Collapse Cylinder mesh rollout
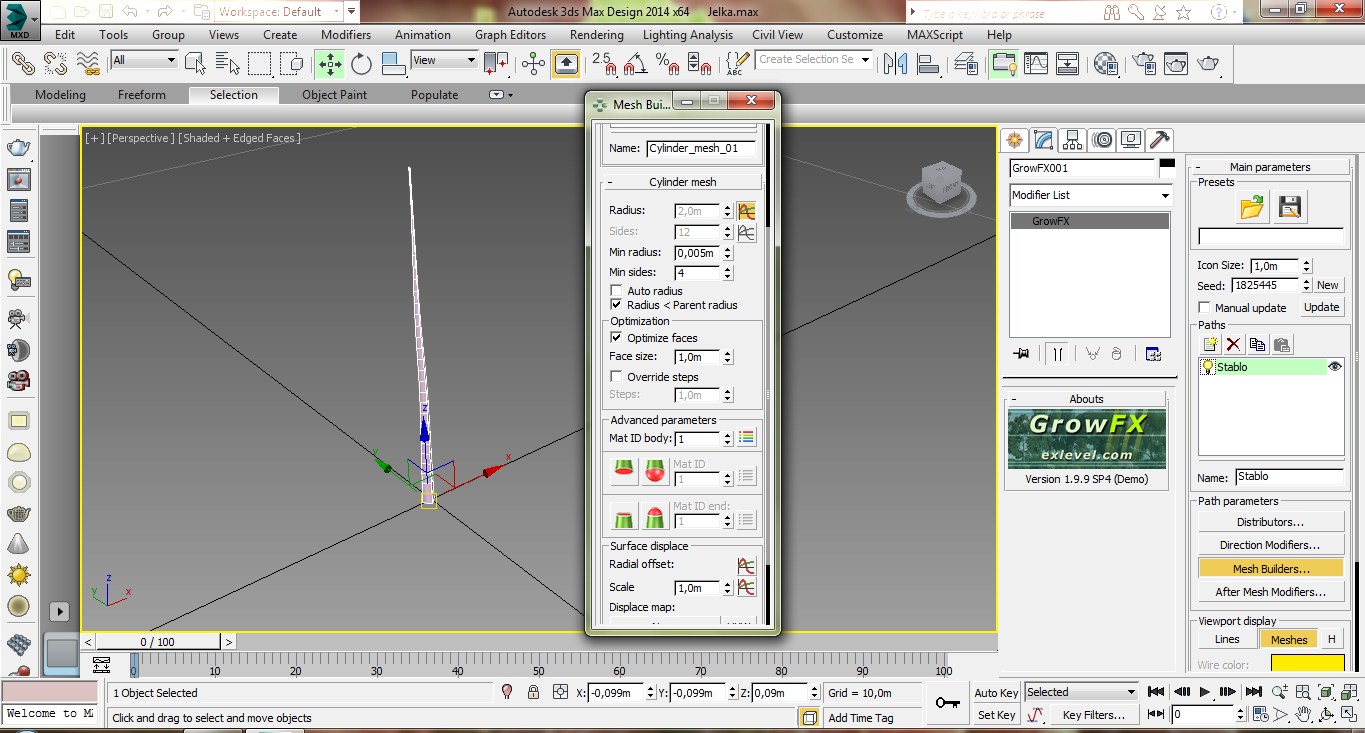The height and width of the screenshot is (733, 1365). pyautogui.click(x=682, y=182)
